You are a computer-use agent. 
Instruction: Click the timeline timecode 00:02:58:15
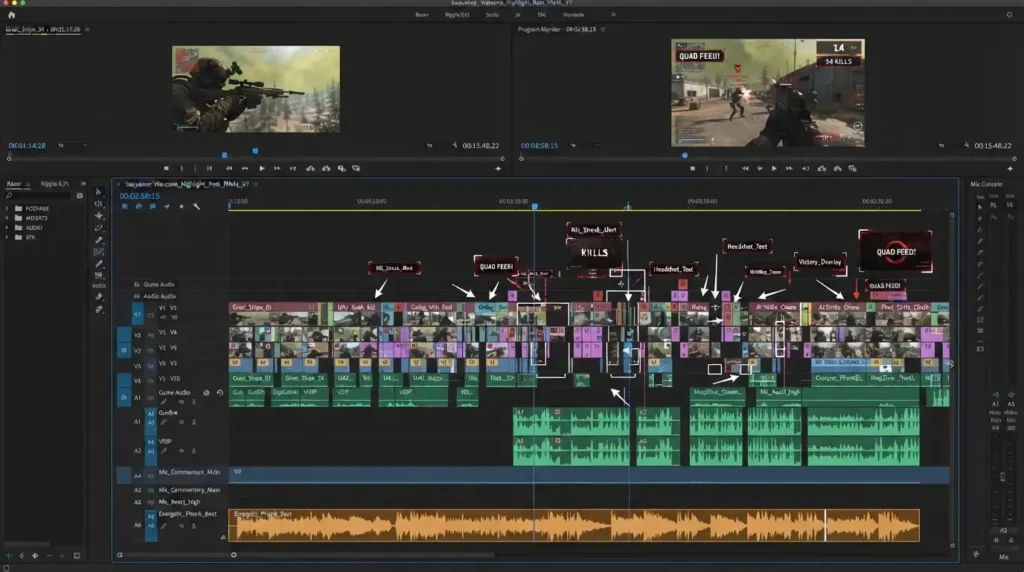(x=140, y=196)
